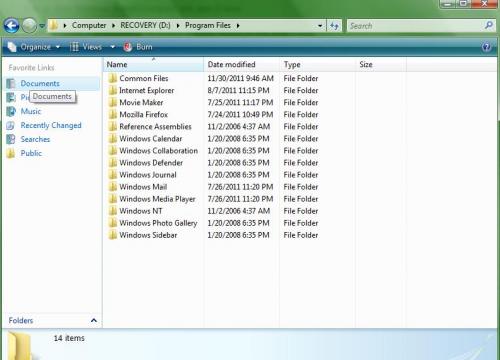Sort by Type column header
This screenshot has height=360, width=500.
pos(317,65)
